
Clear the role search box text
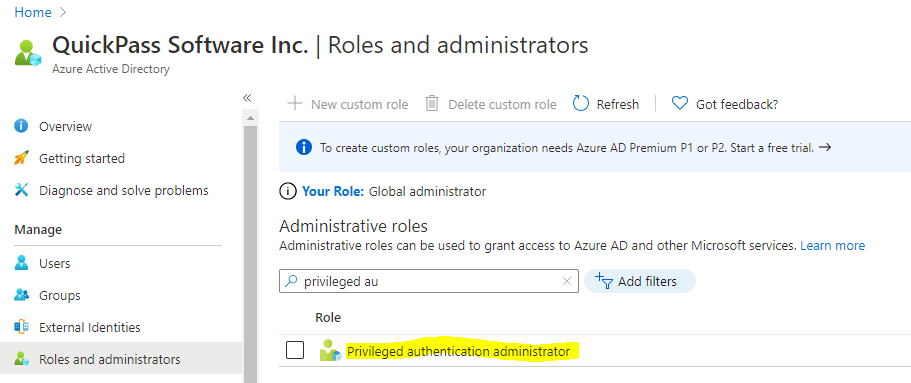pos(567,281)
